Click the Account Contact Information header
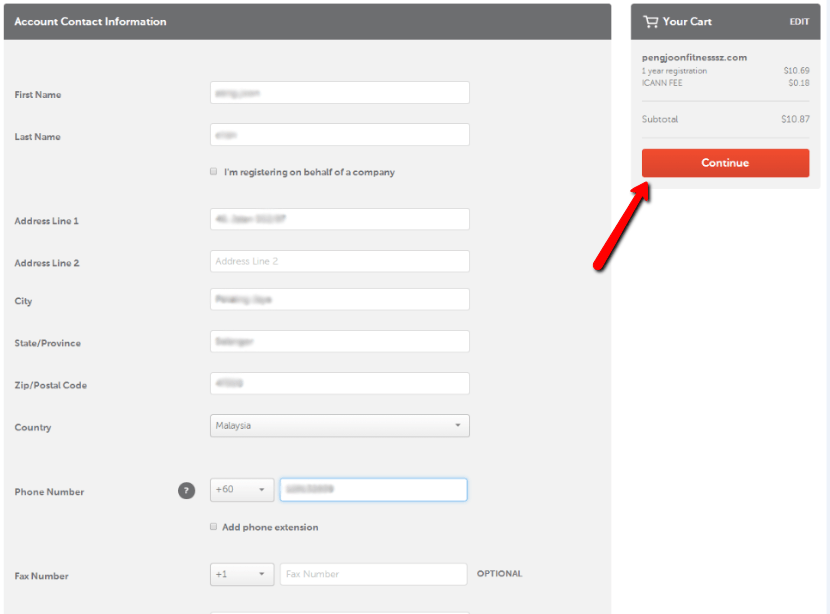The width and height of the screenshot is (830, 614). click(x=90, y=22)
